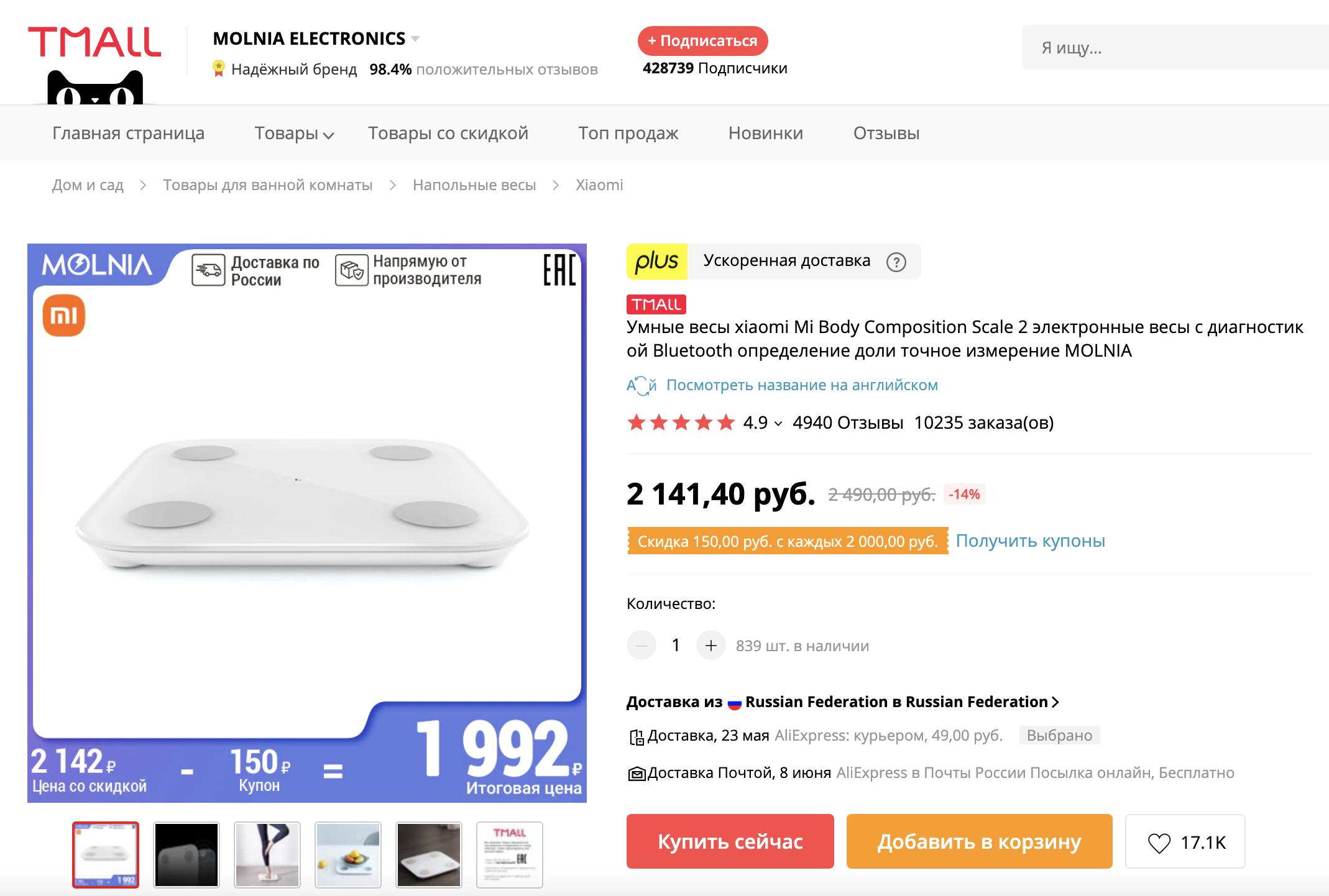Screen dimensions: 1329x896
Task: Expand delivery destination Russian Federation
Action: 1055,702
